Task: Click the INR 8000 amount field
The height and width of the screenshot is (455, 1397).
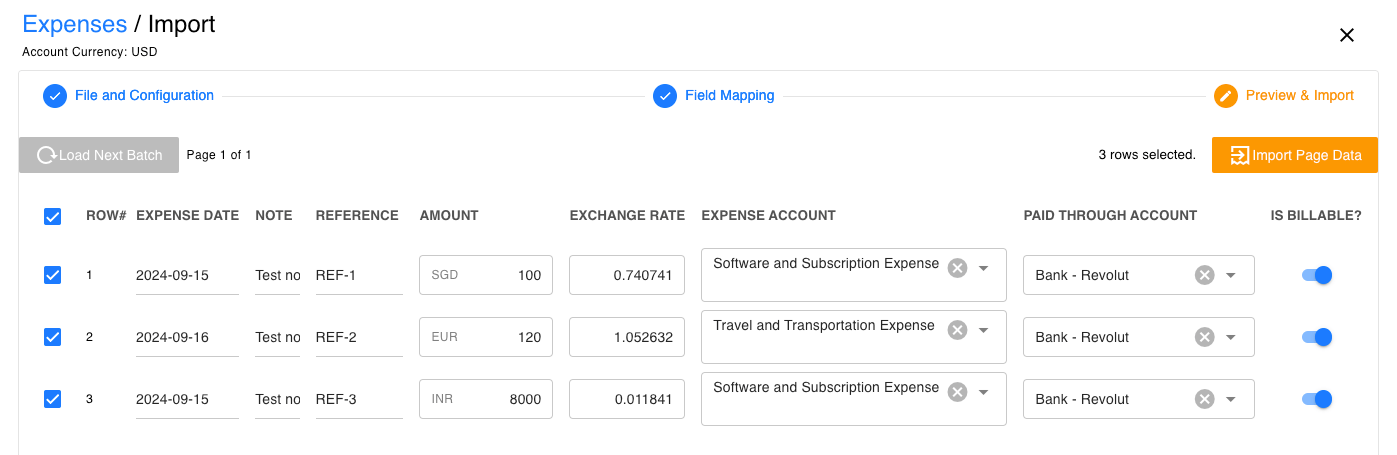Action: point(486,399)
